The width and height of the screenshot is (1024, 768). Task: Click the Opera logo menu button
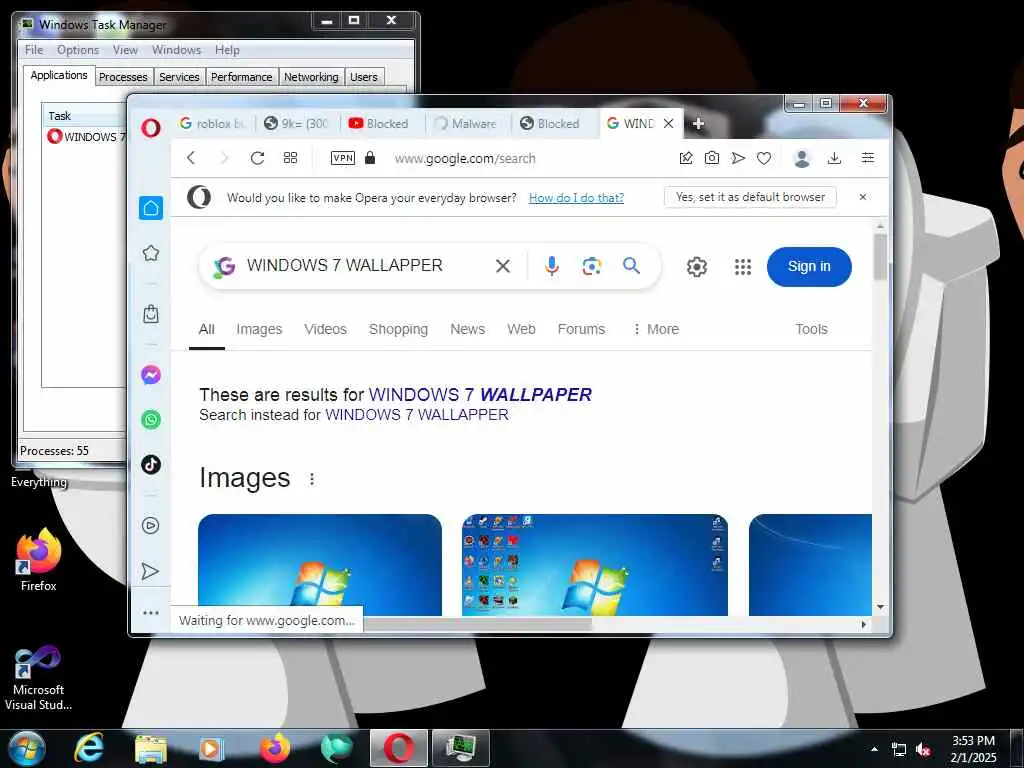click(151, 127)
